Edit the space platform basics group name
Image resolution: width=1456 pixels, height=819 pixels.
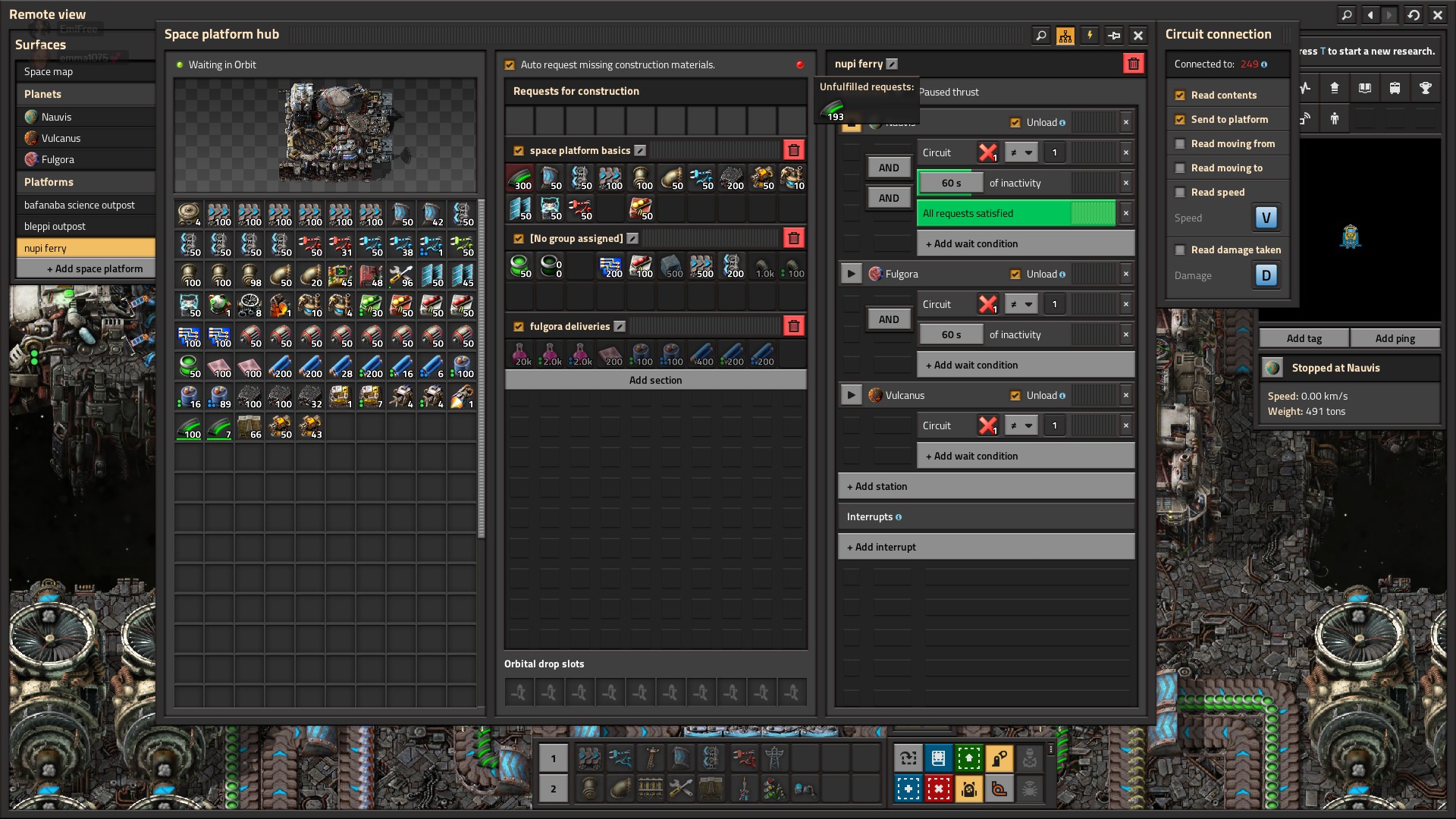[640, 150]
